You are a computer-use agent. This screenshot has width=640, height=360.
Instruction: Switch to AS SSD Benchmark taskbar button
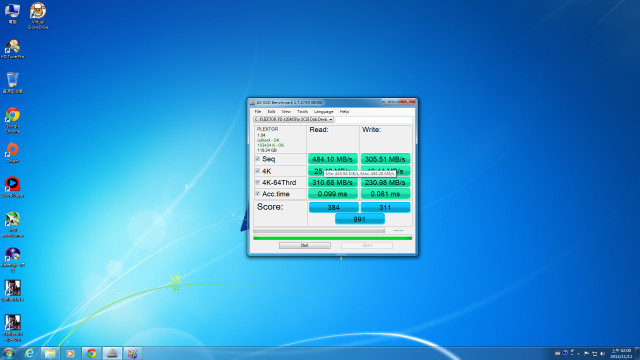[112, 353]
